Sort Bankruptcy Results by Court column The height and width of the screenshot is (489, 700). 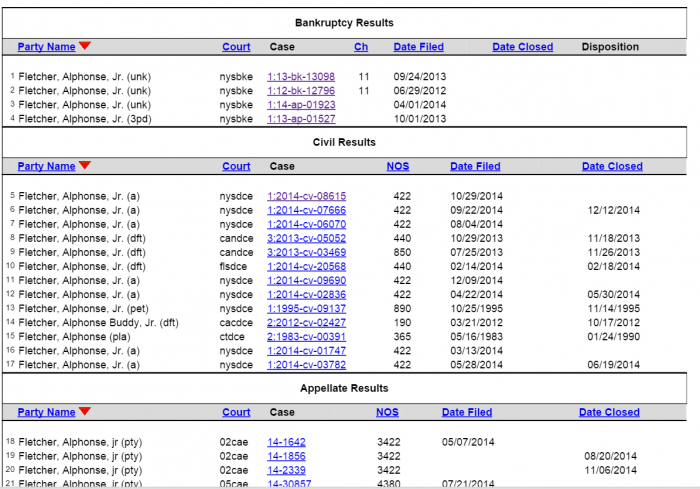pos(236,47)
